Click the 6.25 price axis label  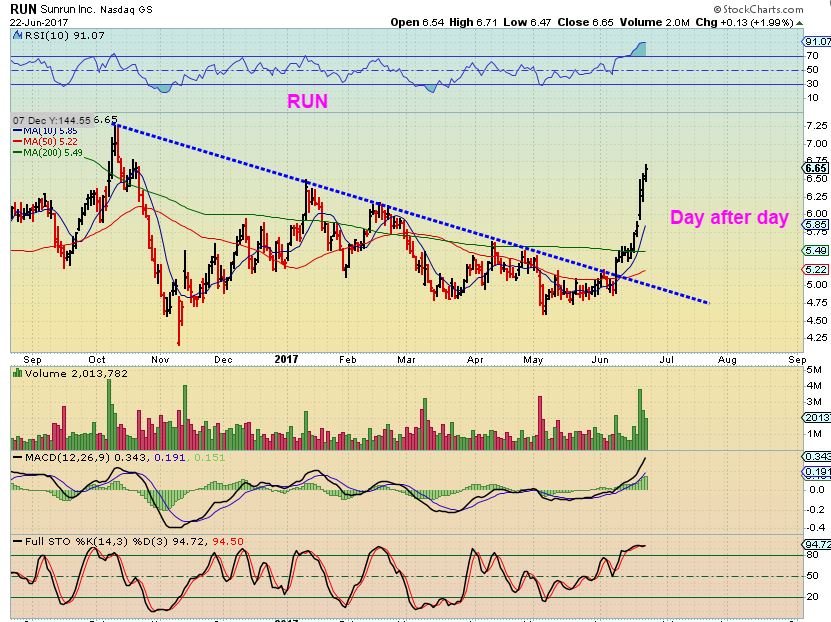(817, 197)
